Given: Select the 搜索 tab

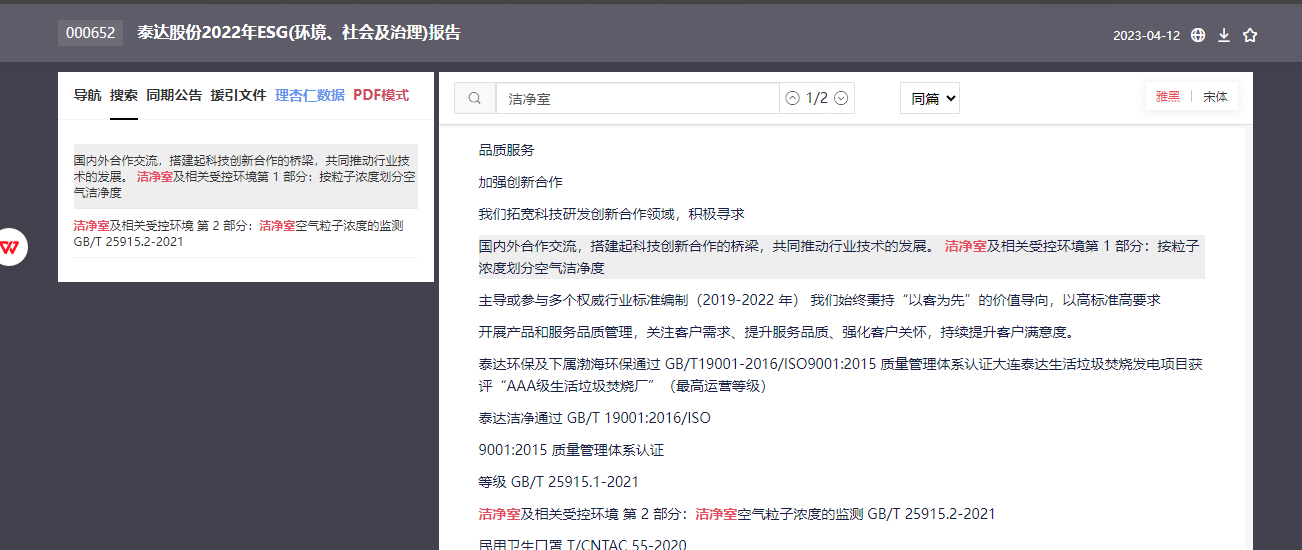Looking at the screenshot, I should [124, 95].
